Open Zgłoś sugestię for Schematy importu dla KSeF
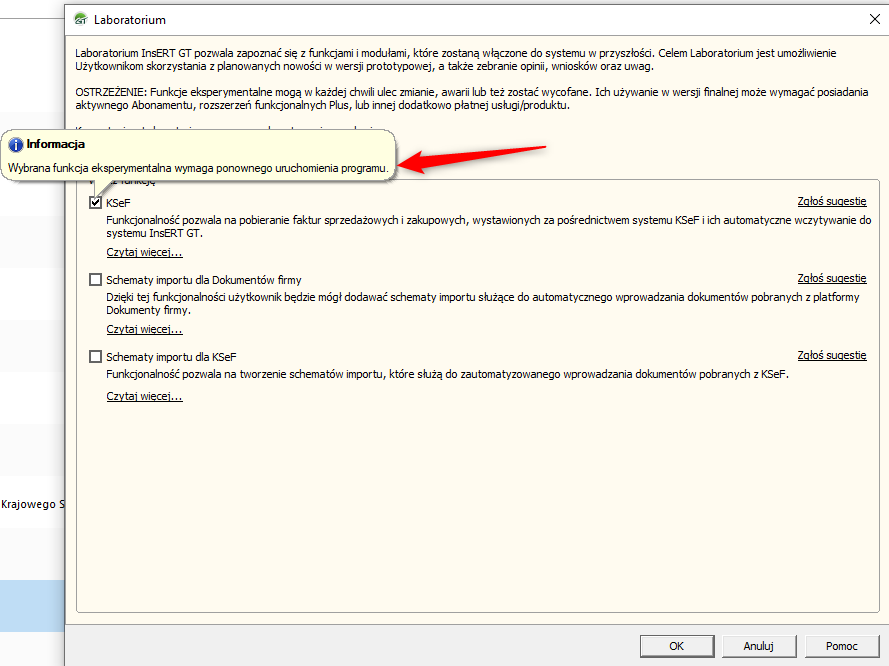 [832, 355]
